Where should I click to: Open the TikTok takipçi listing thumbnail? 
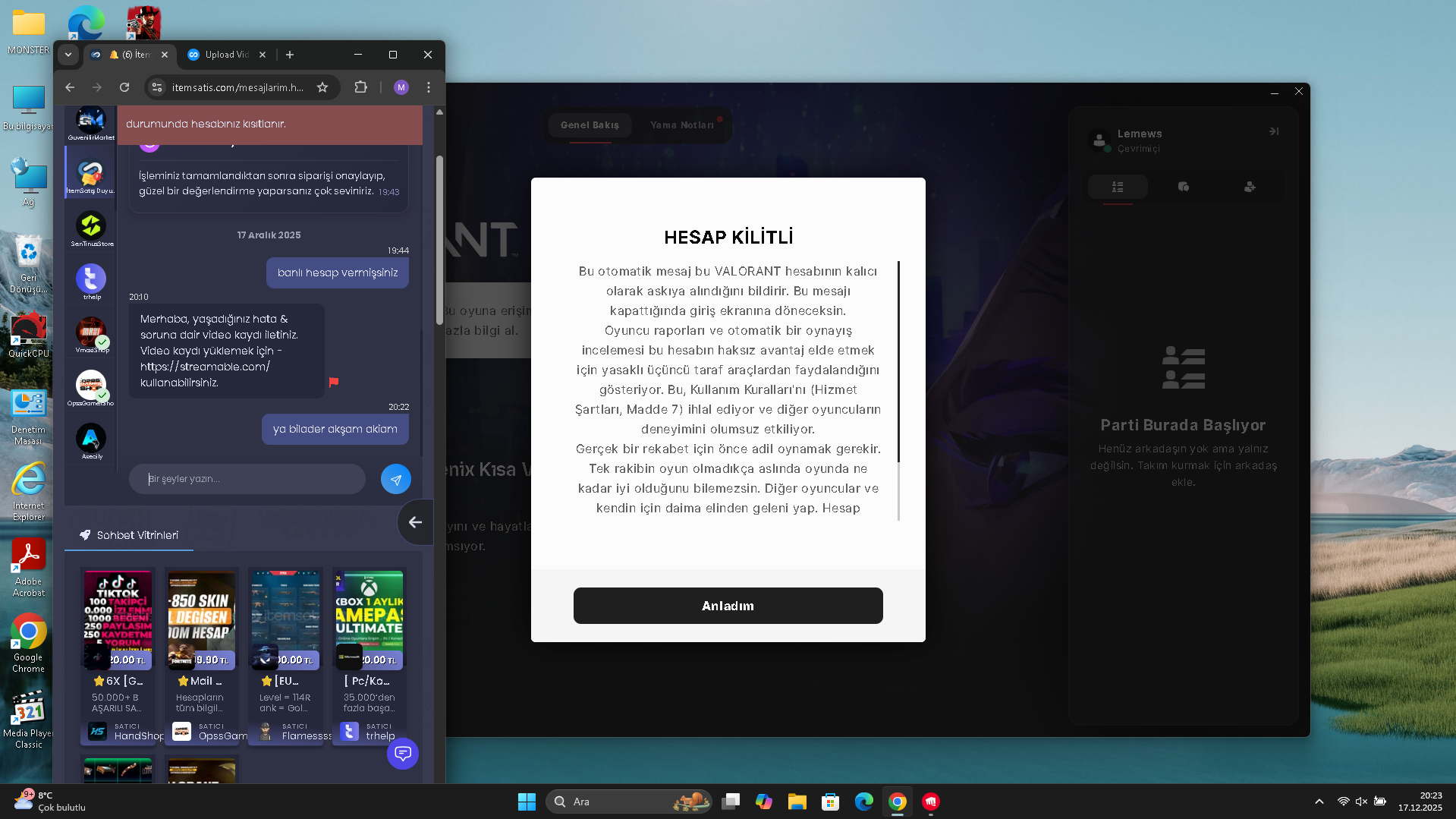[x=118, y=619]
